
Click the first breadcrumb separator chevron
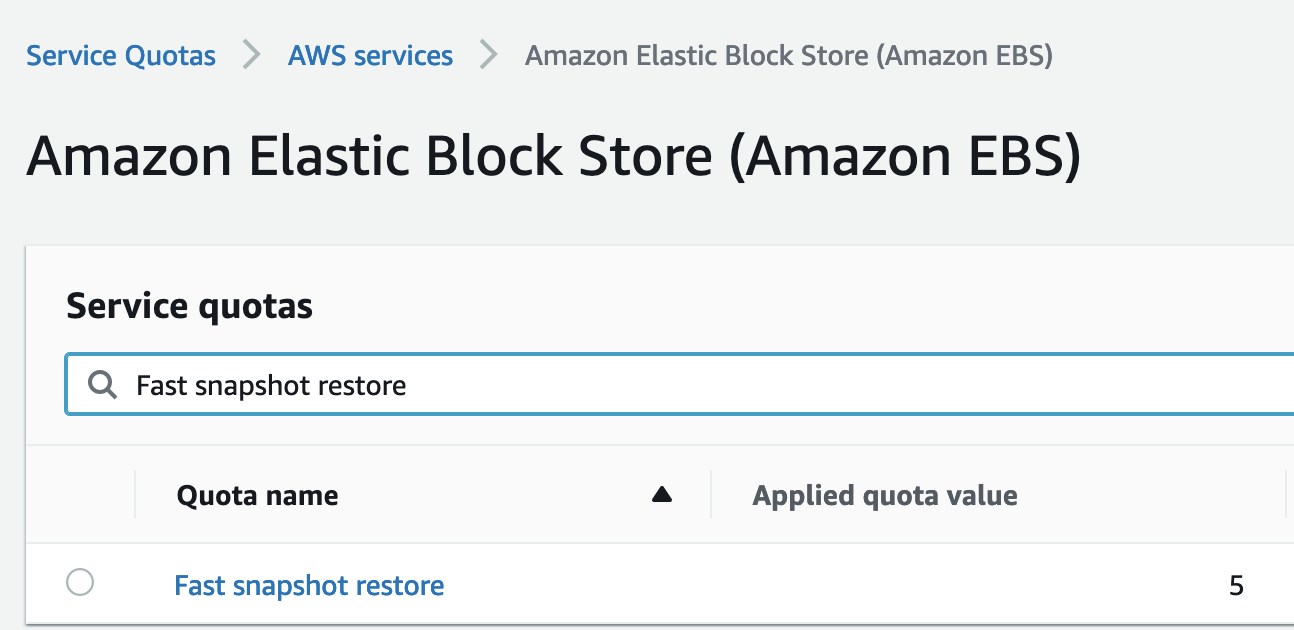(x=250, y=55)
